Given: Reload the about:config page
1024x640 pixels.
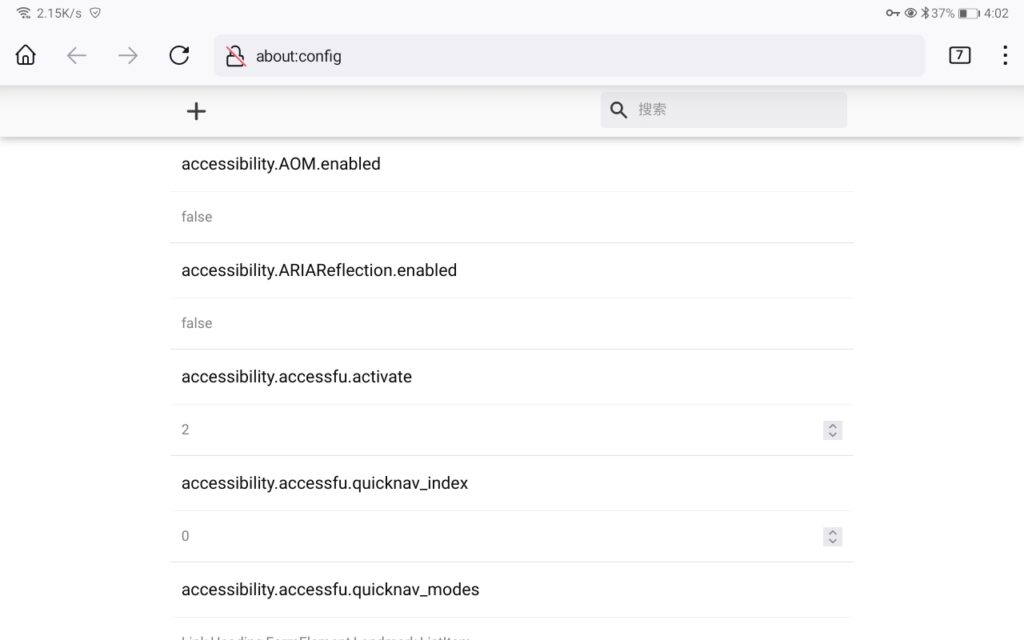Looking at the screenshot, I should [179, 56].
